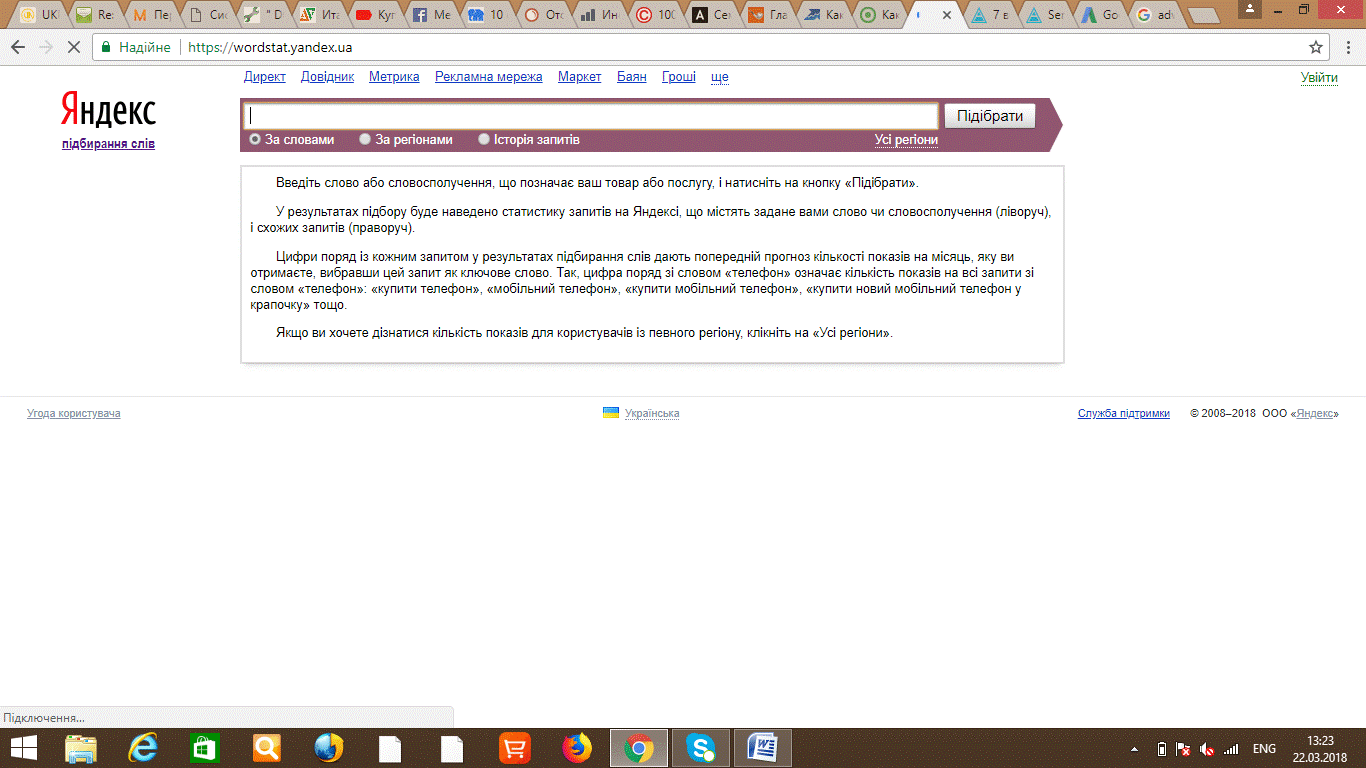Click the 'Яндекс' footer copyright link
Image resolution: width=1366 pixels, height=768 pixels.
[x=1315, y=413]
